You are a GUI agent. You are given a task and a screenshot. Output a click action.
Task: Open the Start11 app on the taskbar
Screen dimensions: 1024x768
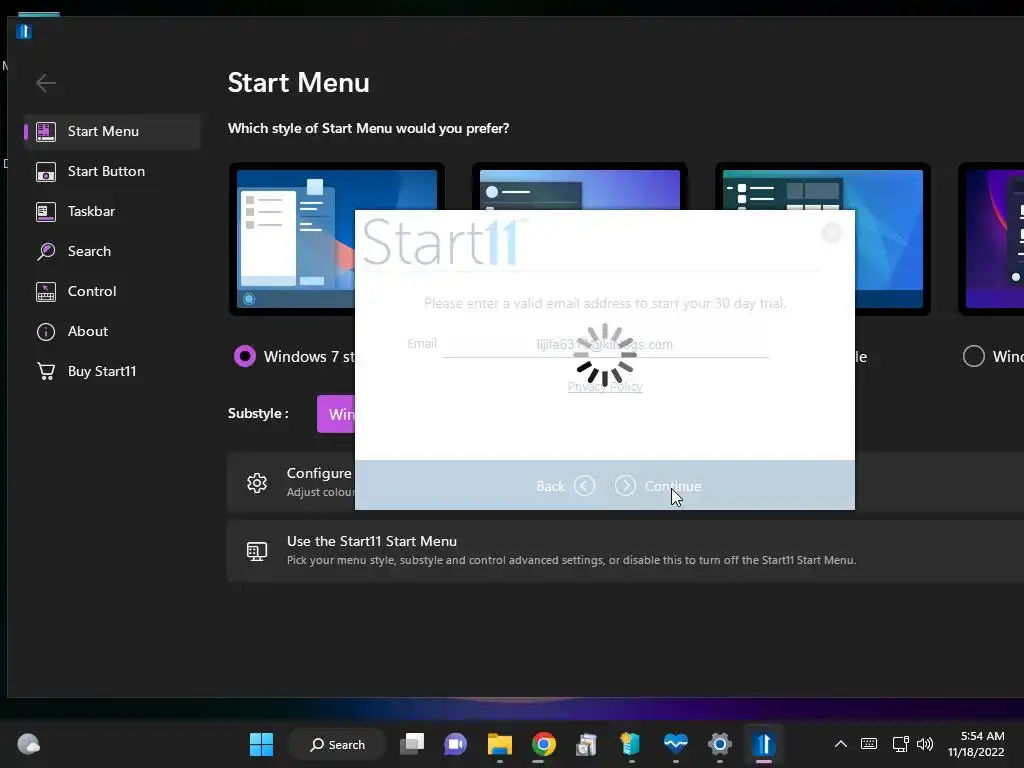(x=763, y=744)
